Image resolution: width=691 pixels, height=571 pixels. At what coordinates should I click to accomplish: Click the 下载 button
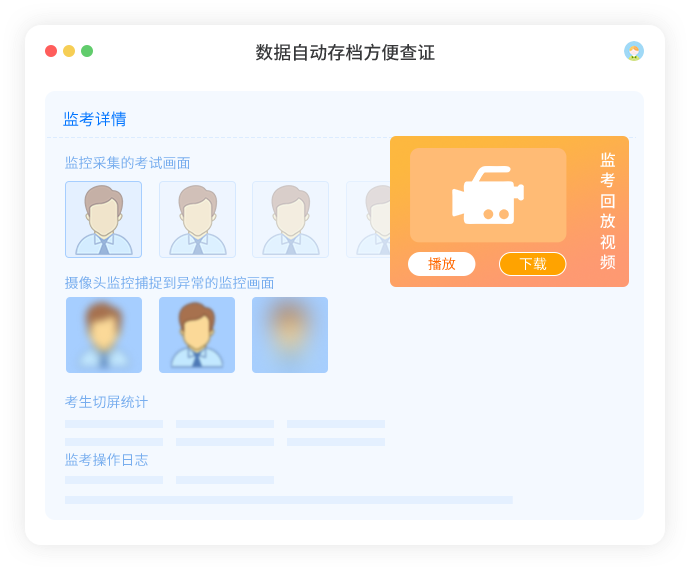point(532,264)
